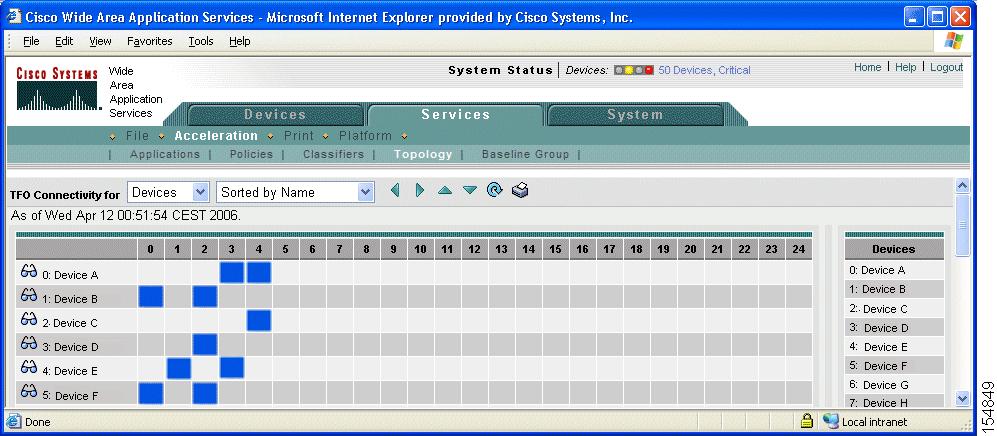Image resolution: width=997 pixels, height=436 pixels.
Task: Click the security lock status icon
Action: click(807, 421)
